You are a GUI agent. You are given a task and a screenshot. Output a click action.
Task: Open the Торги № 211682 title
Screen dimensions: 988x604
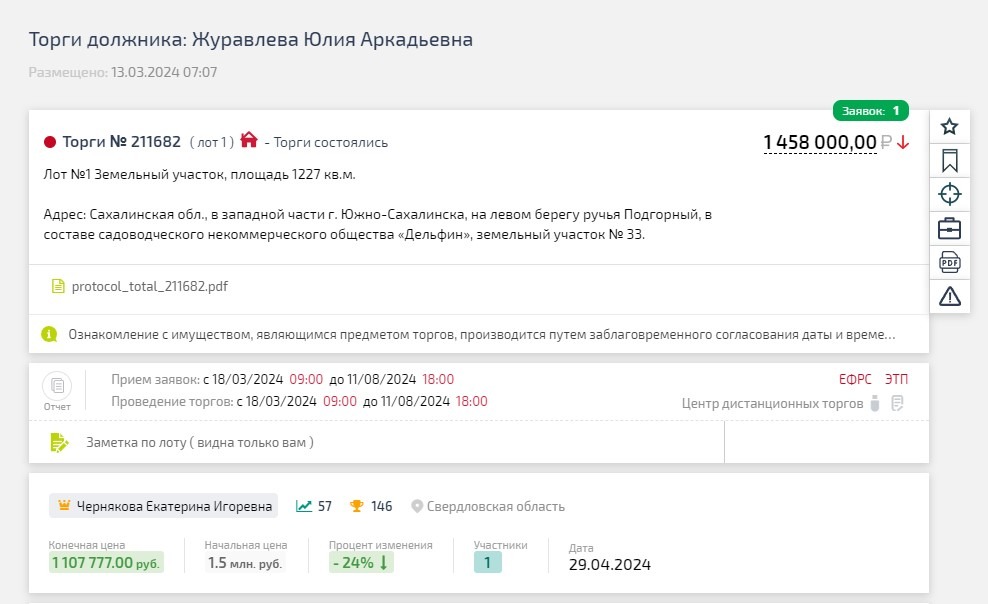point(122,142)
